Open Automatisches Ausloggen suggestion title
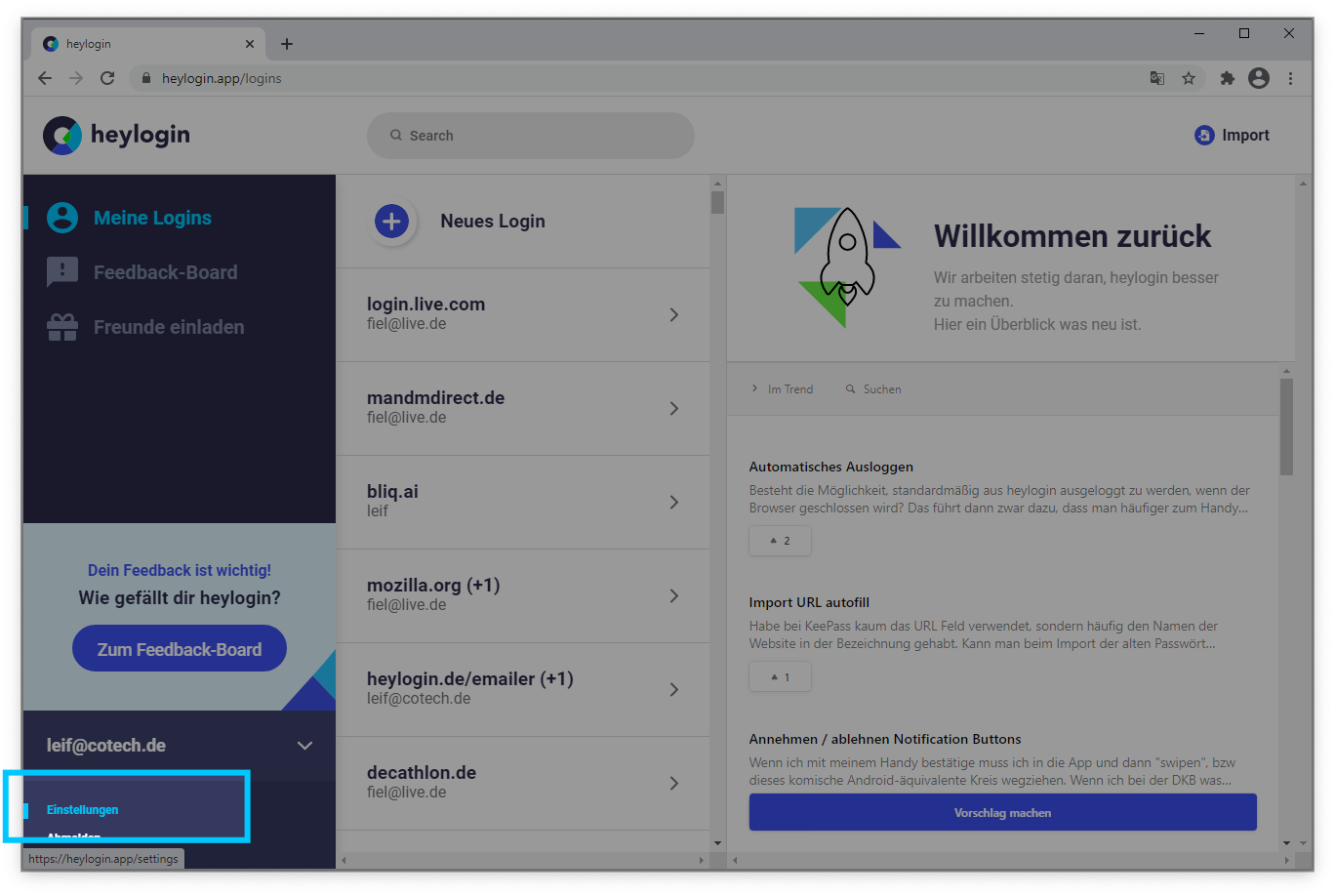Screen dimensions: 1335x896 830,467
